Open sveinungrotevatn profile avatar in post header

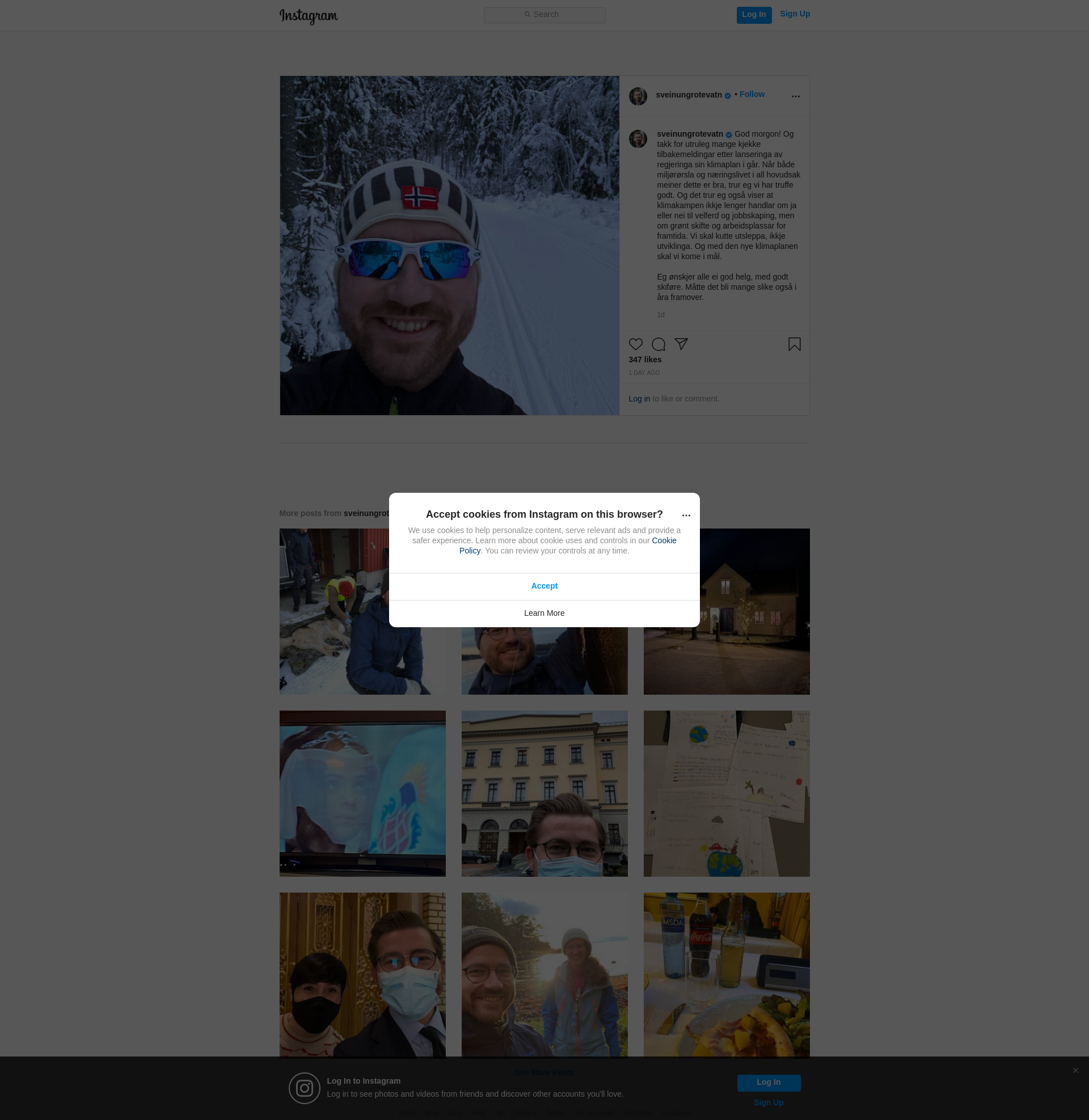click(638, 96)
